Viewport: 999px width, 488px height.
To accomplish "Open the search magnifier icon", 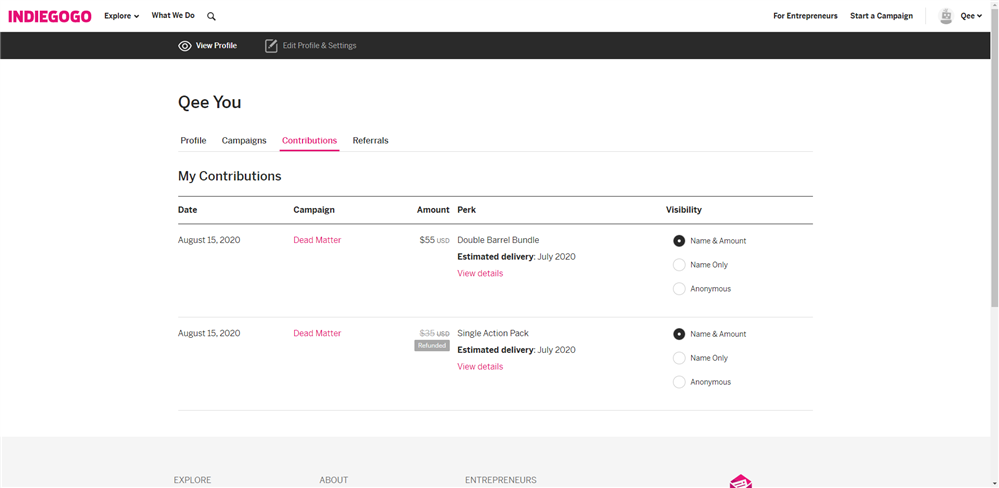I will [212, 17].
